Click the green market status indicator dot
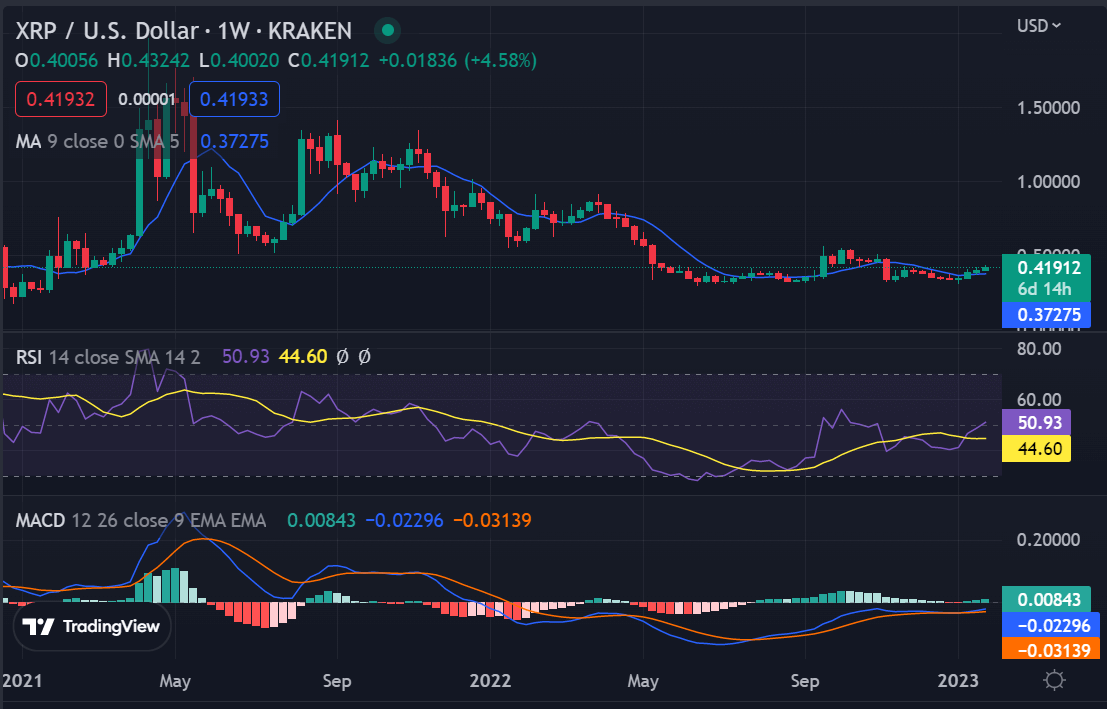The width and height of the screenshot is (1107, 709). pos(387,30)
